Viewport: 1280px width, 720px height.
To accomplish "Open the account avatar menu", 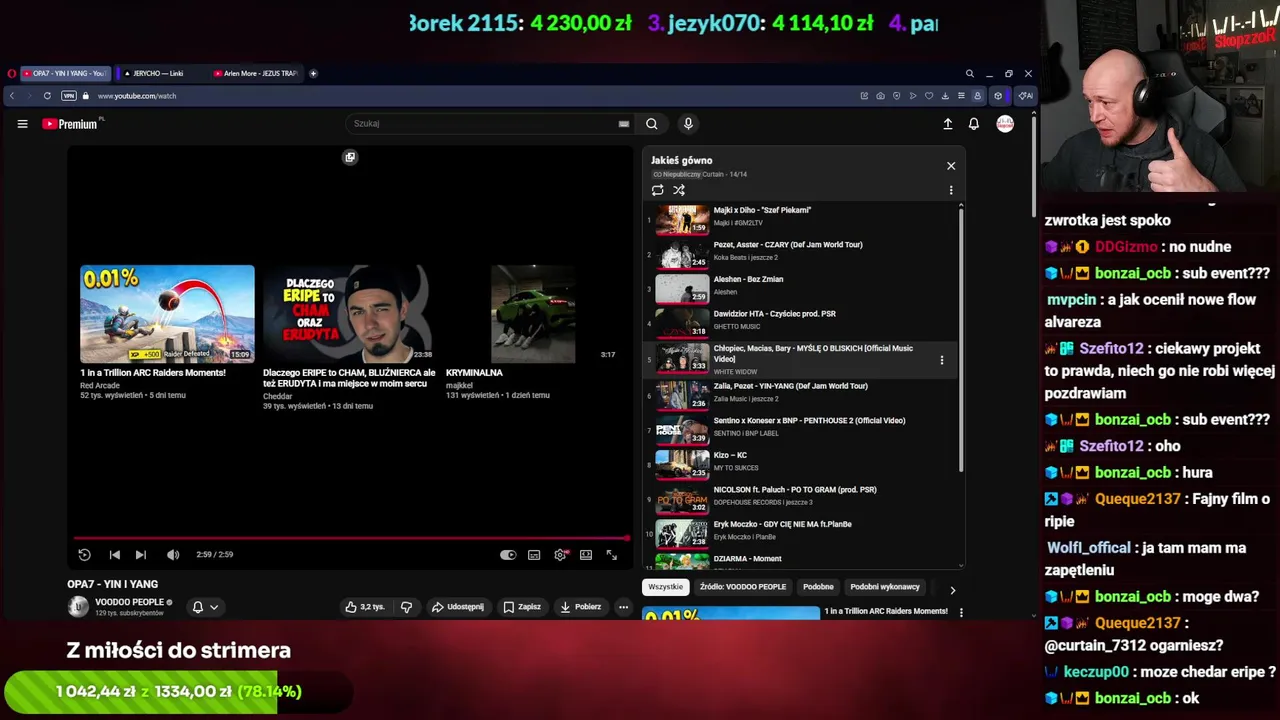I will point(1005,124).
